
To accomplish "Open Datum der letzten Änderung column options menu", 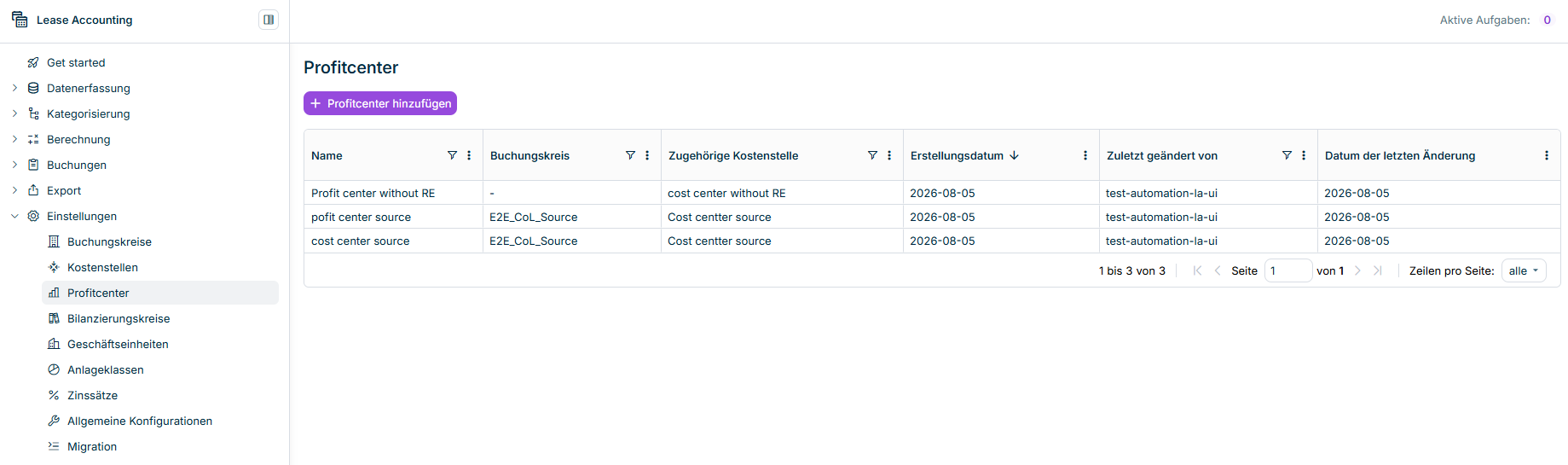I will pos(1547,155).
